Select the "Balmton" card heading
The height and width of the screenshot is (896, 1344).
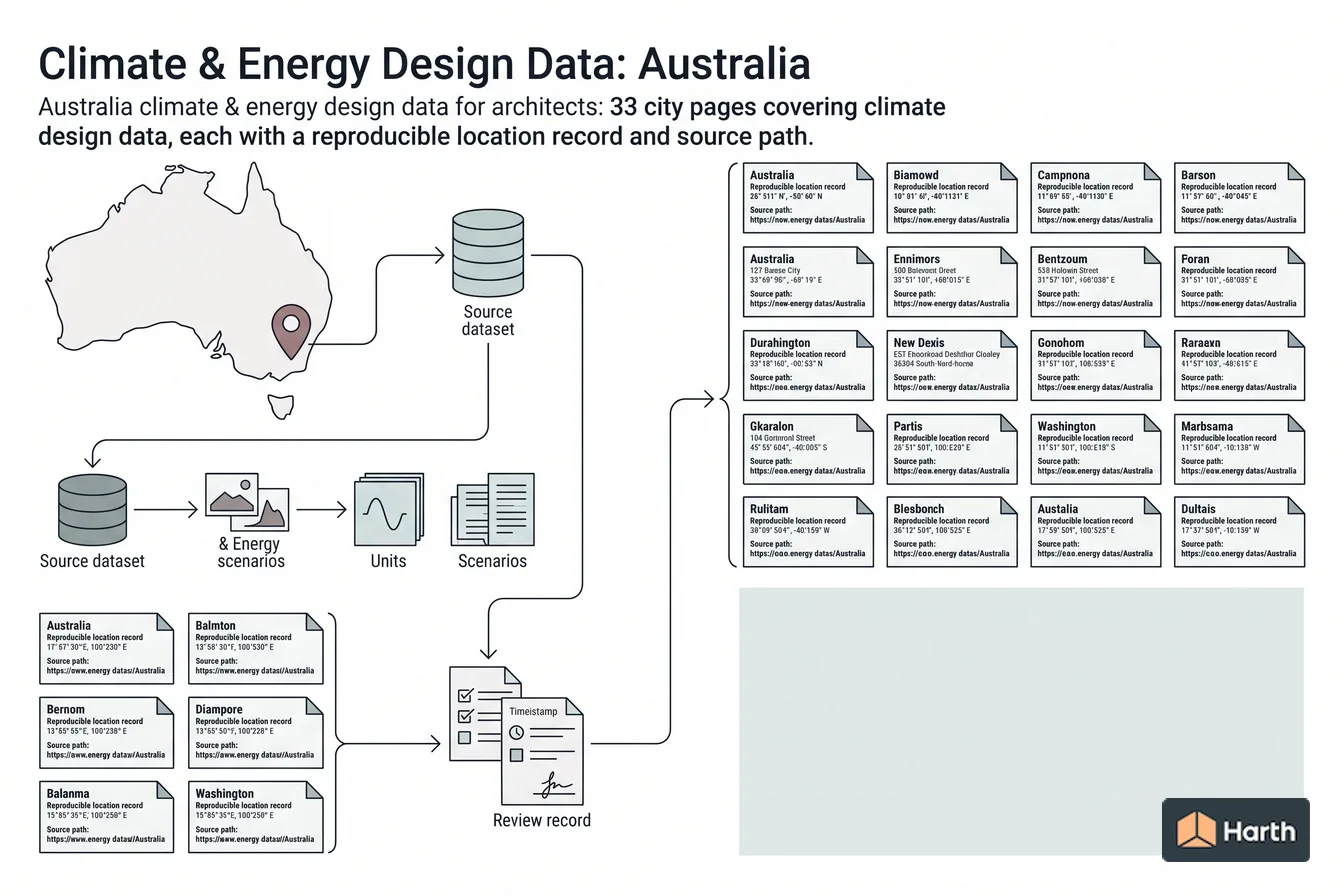point(216,626)
